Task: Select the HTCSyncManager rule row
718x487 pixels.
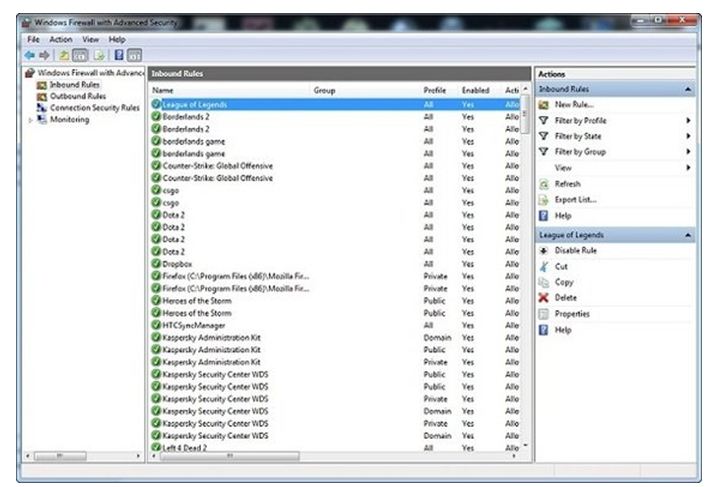Action: 335,325
